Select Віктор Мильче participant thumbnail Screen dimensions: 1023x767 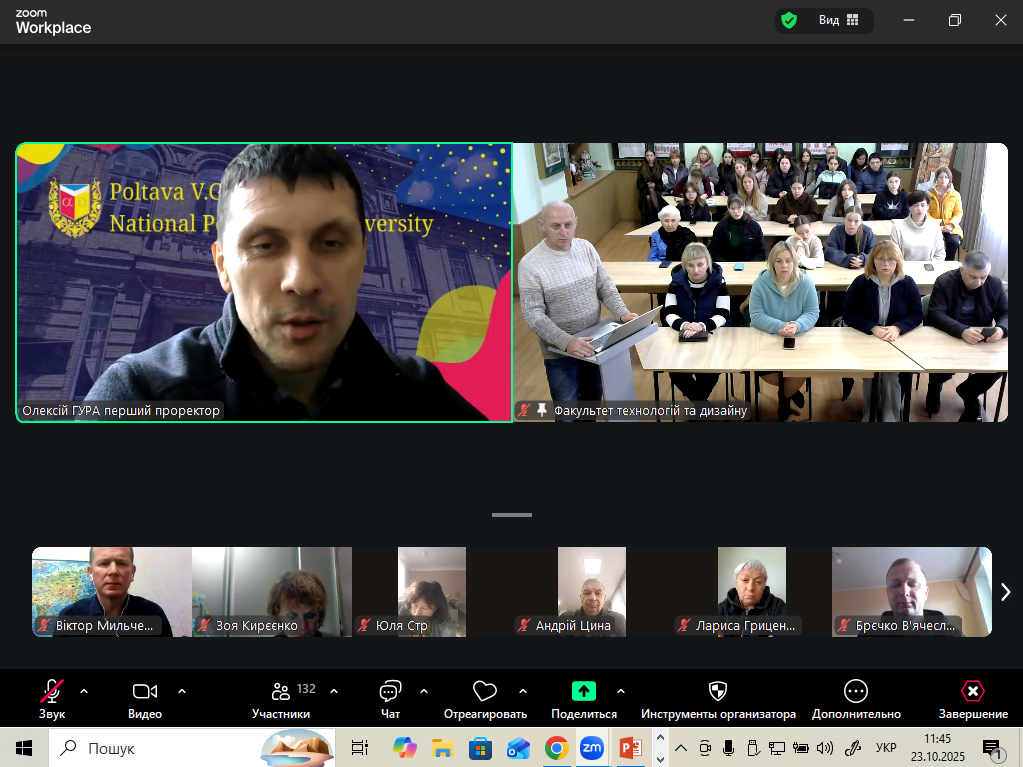point(111,591)
